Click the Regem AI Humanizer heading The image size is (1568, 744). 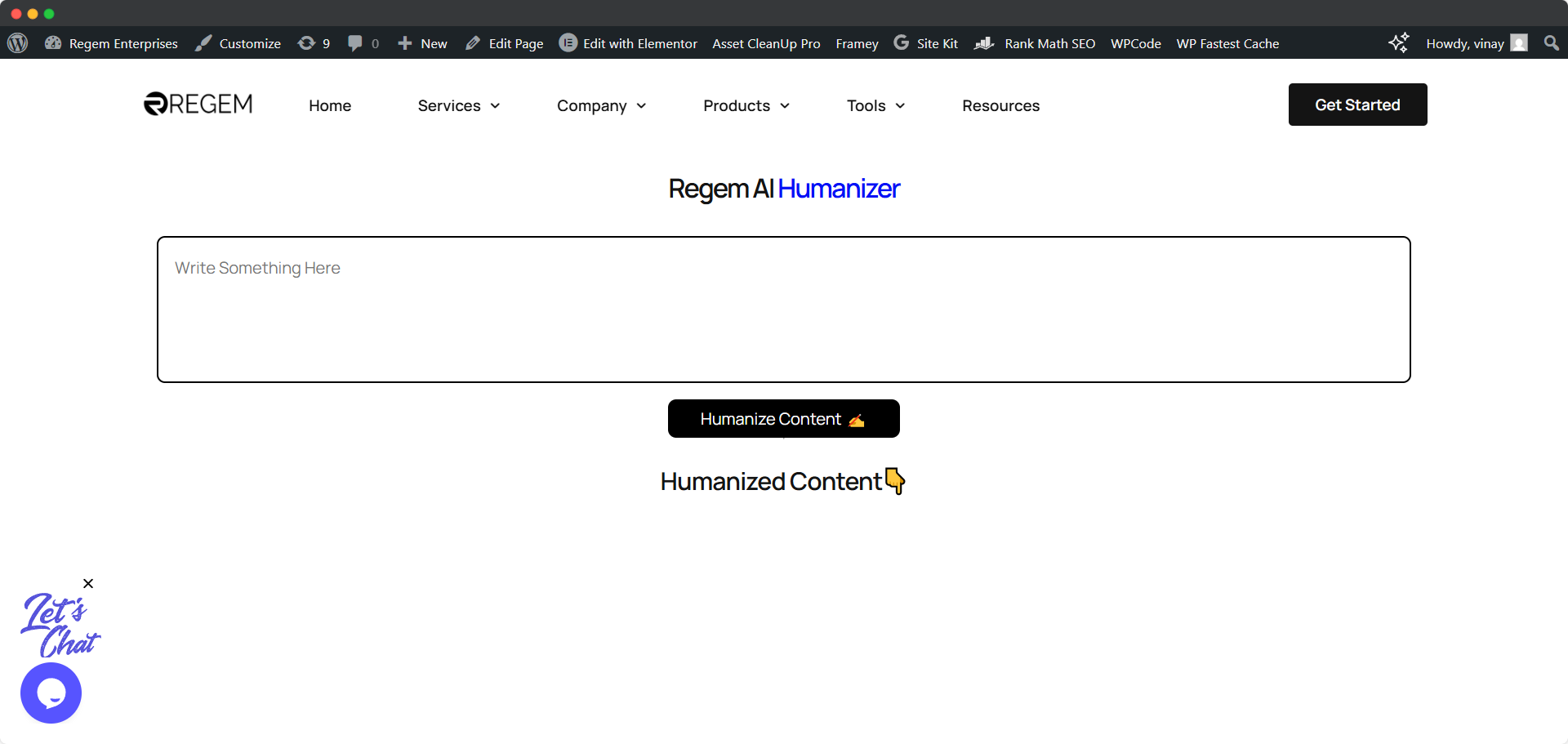tap(784, 189)
